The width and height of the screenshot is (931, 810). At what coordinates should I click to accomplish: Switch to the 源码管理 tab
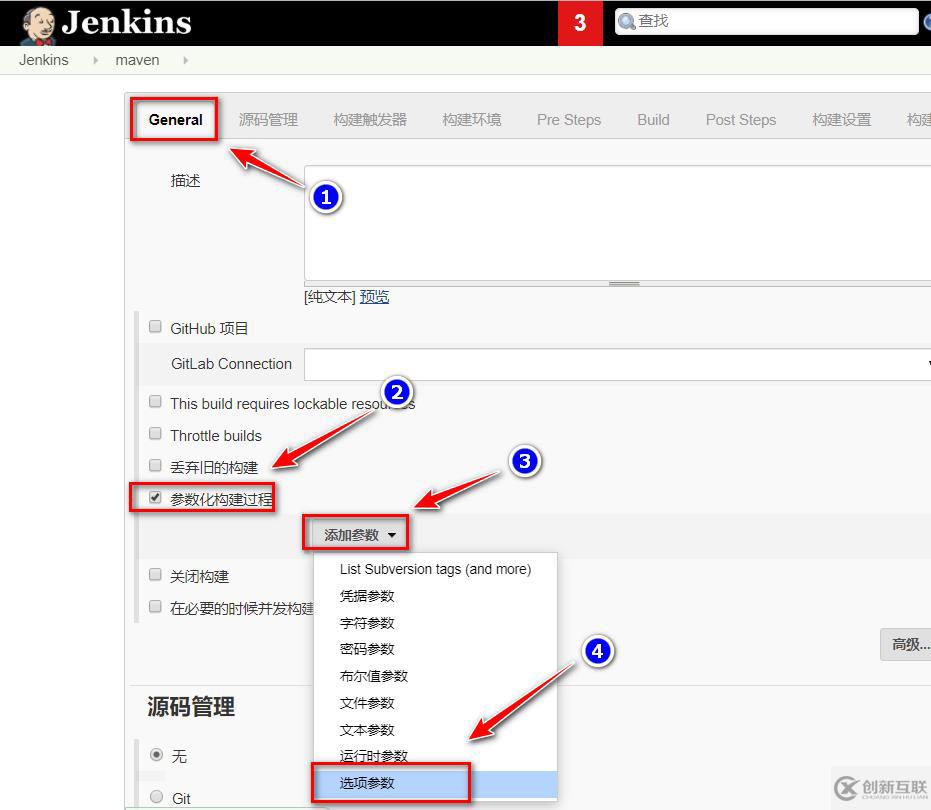(x=268, y=119)
